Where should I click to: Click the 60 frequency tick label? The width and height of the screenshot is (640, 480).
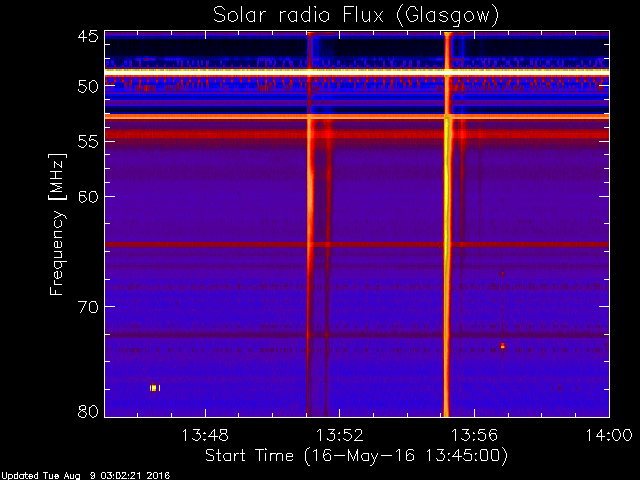(88, 196)
